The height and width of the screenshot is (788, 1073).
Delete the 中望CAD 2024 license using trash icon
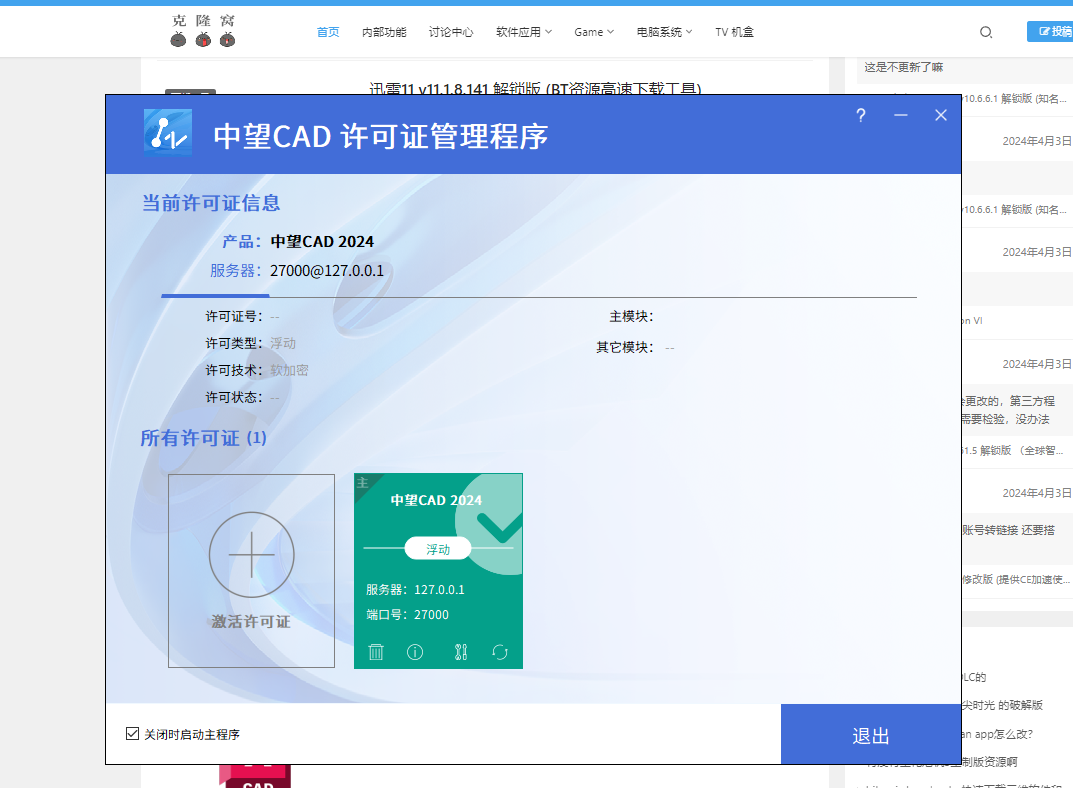(376, 652)
